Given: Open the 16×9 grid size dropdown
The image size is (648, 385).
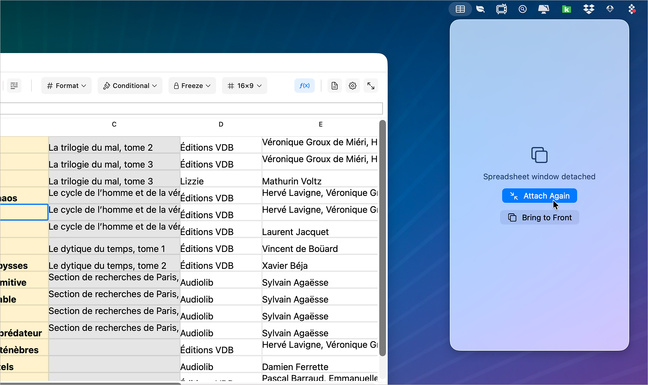Looking at the screenshot, I should 244,86.
